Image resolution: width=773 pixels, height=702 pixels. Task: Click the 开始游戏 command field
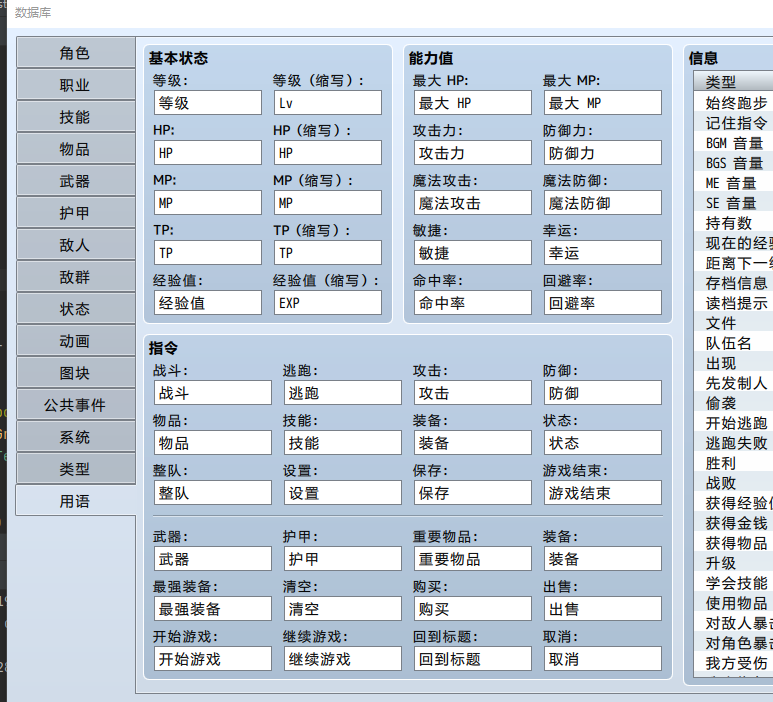[212, 659]
